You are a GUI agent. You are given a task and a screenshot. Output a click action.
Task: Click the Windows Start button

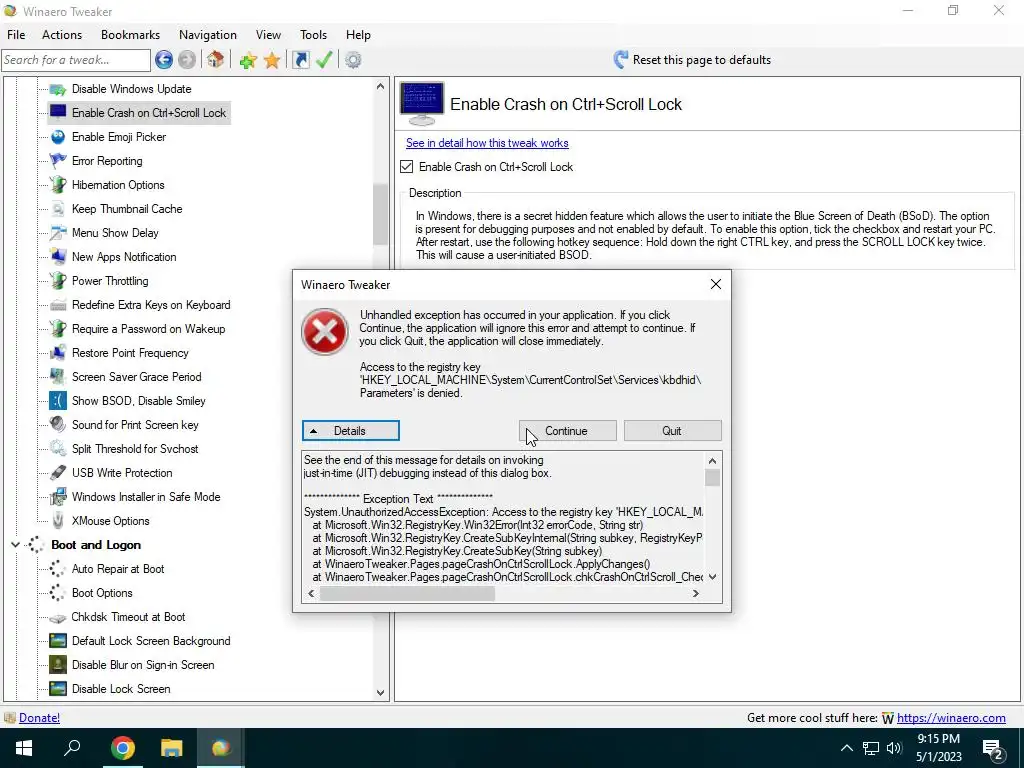(x=24, y=748)
